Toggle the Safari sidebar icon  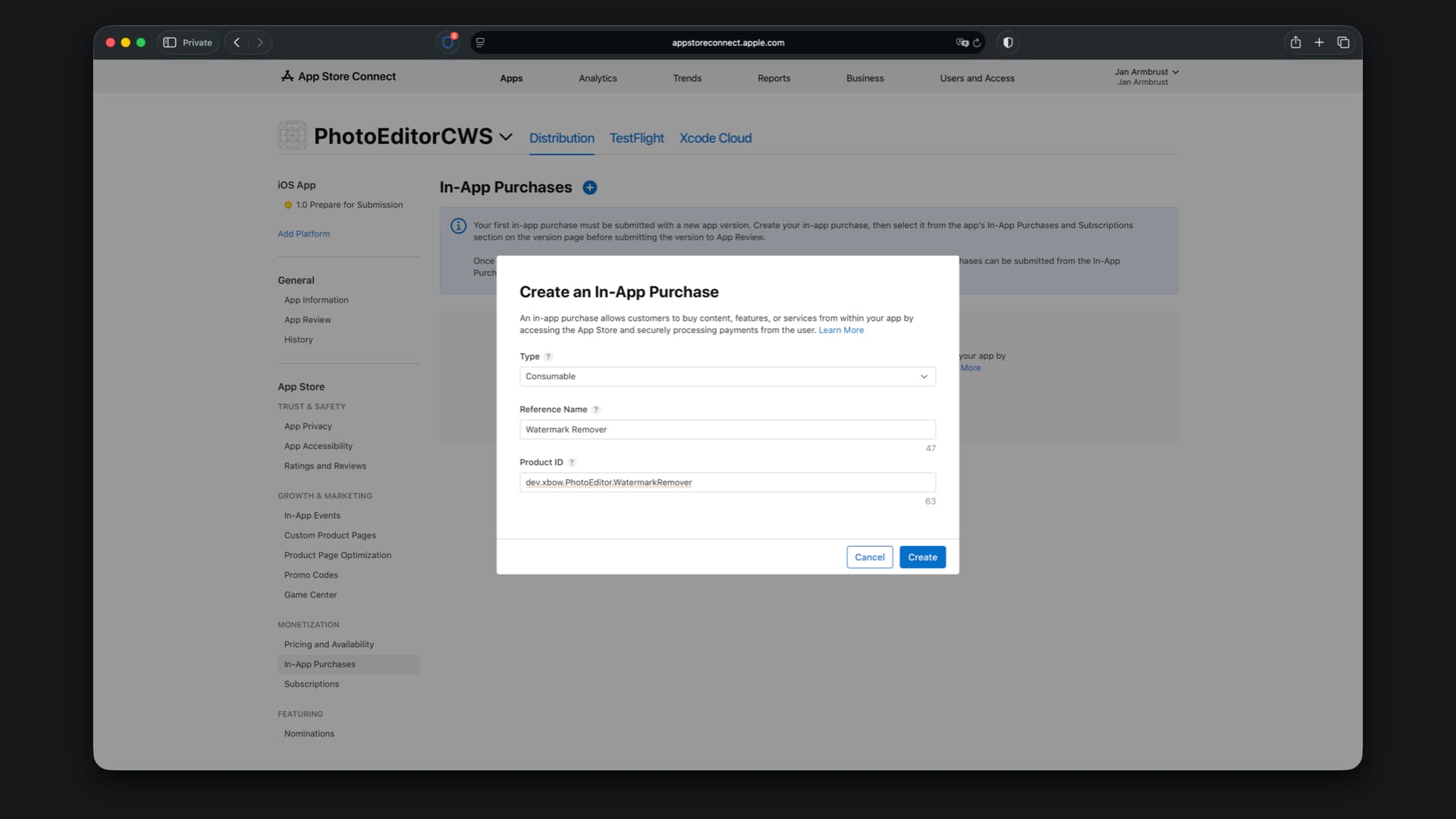click(x=170, y=42)
